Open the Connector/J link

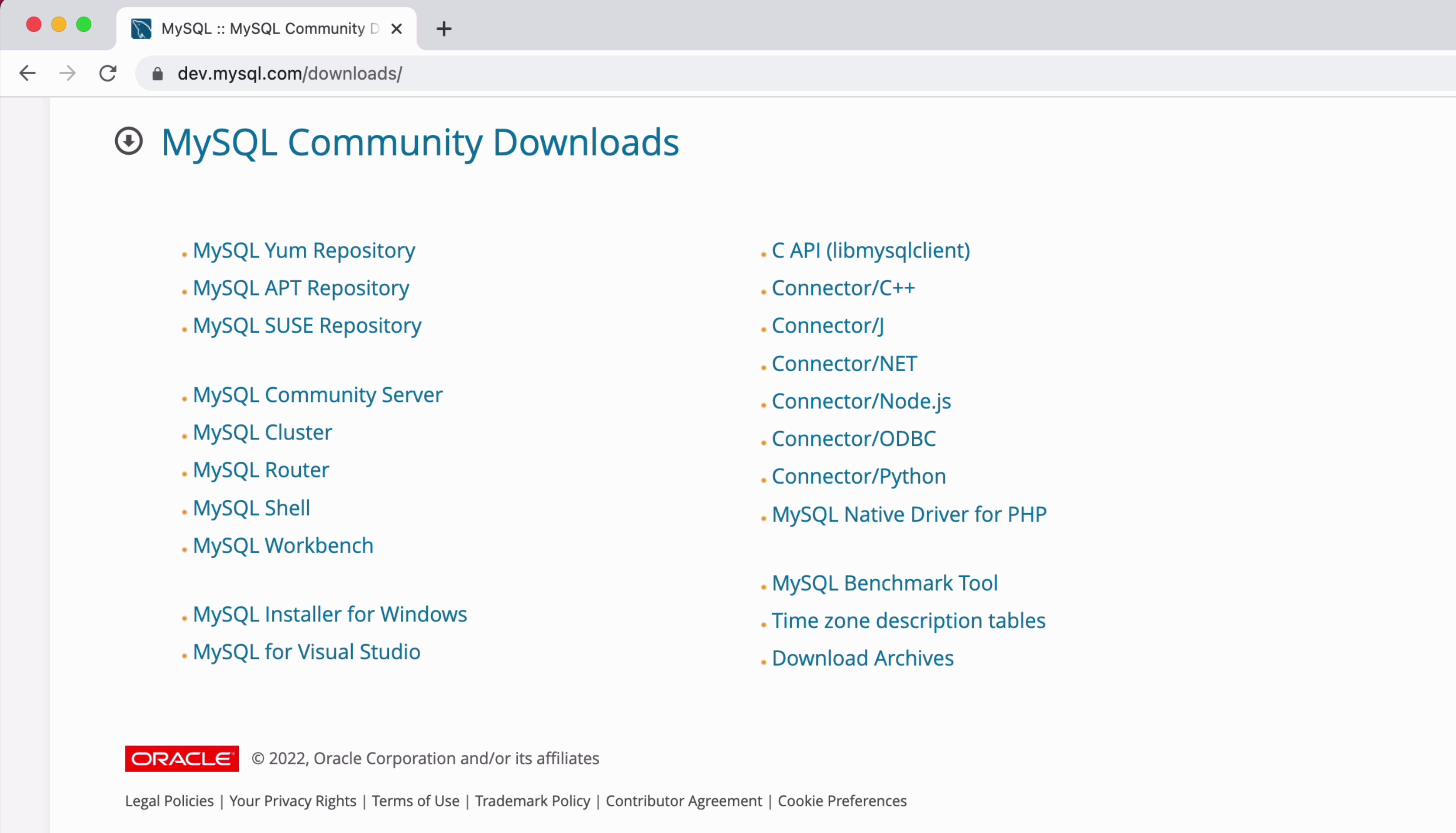click(828, 325)
